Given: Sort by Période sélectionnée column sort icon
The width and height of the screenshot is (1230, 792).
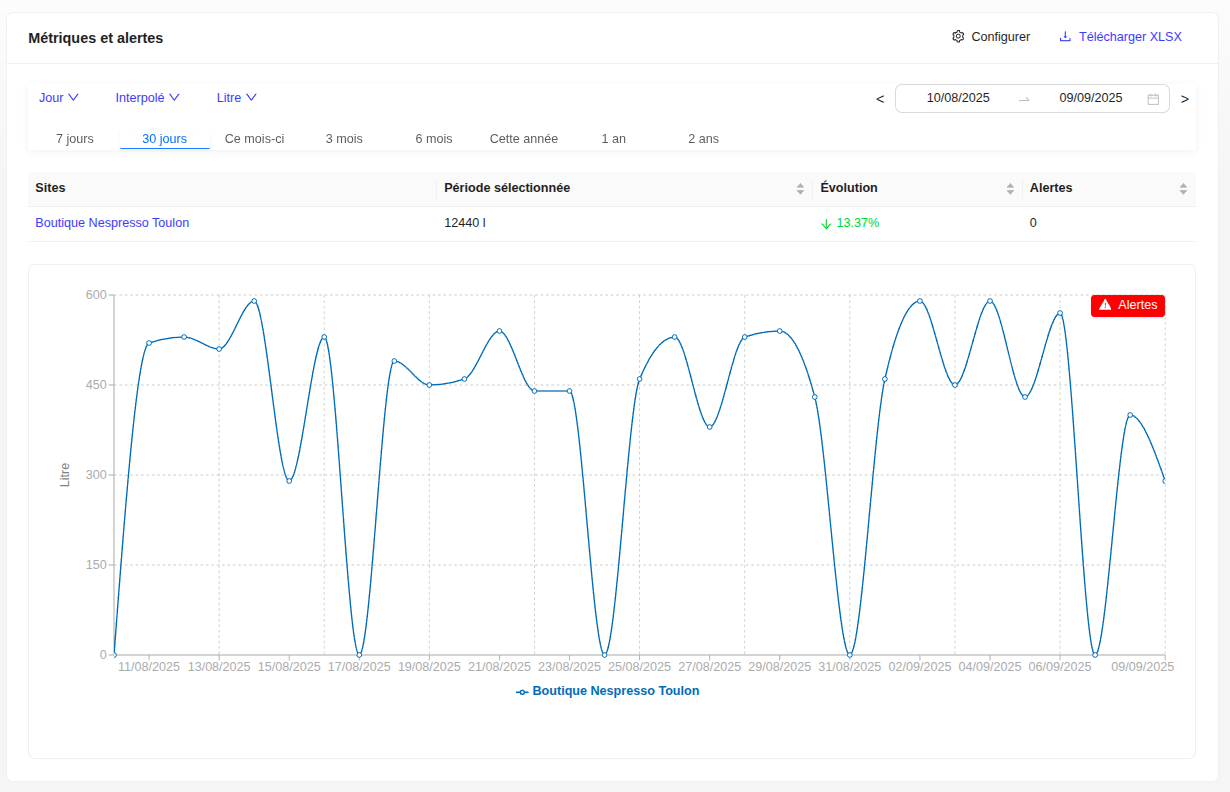Looking at the screenshot, I should click(x=800, y=188).
